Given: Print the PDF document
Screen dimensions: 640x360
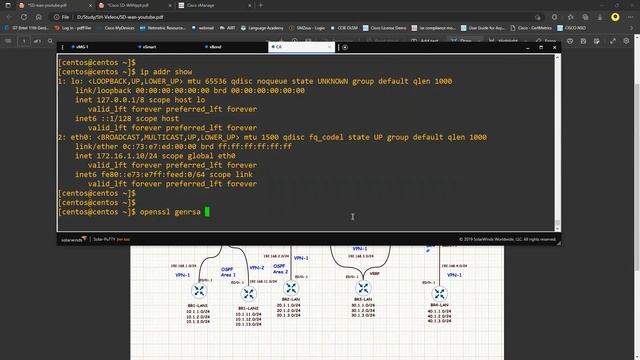Looking at the screenshot, I should pyautogui.click(x=570, y=41).
